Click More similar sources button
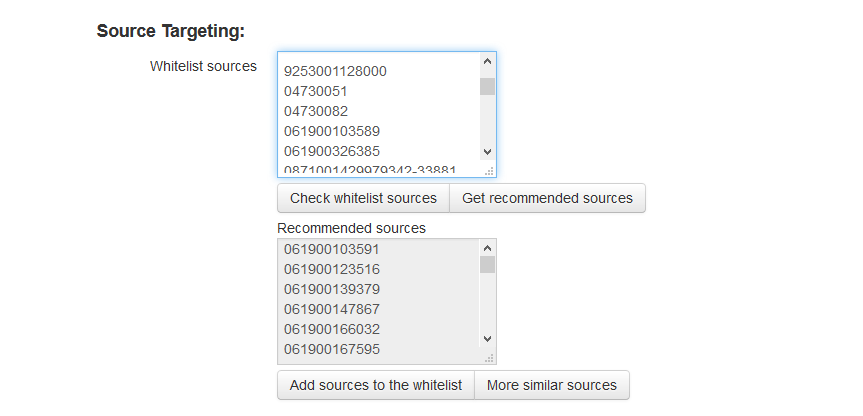Image resolution: width=863 pixels, height=416 pixels. coord(552,385)
